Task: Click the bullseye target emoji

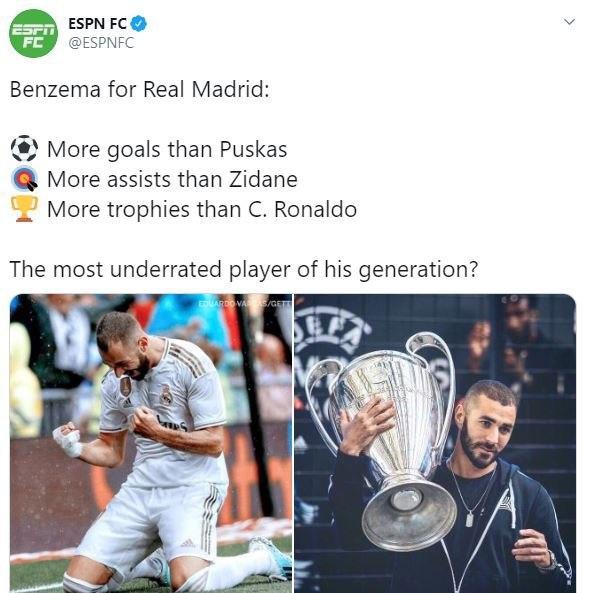Action: click(x=24, y=179)
